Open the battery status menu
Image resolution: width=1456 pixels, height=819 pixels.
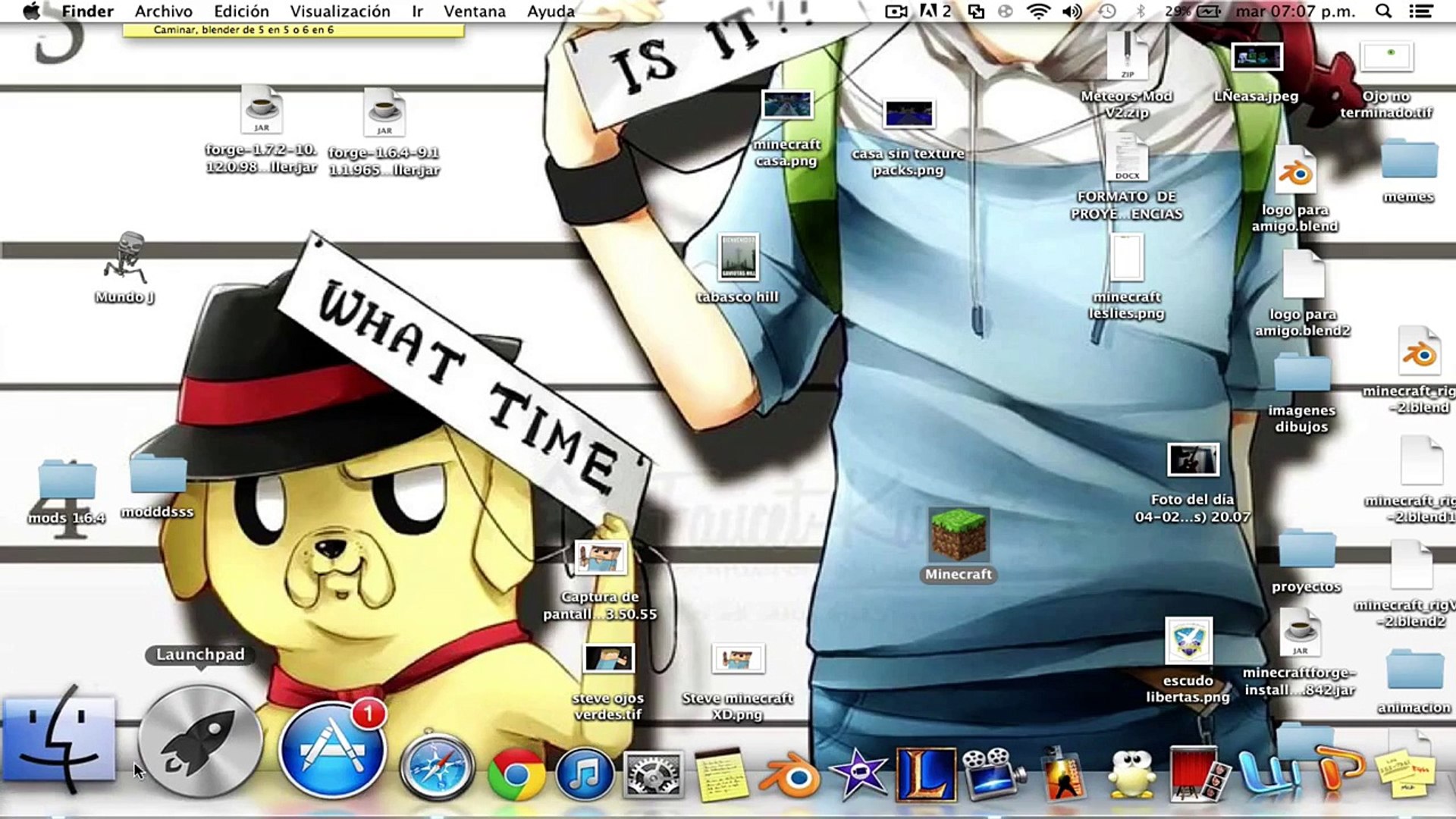(x=1208, y=11)
